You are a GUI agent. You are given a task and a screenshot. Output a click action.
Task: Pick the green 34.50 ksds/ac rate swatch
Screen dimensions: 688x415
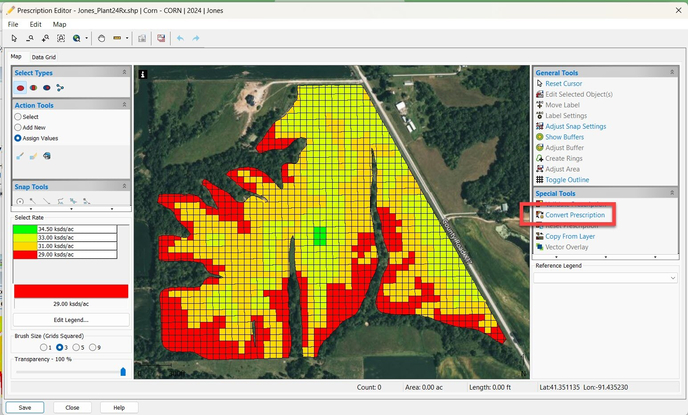tap(25, 229)
